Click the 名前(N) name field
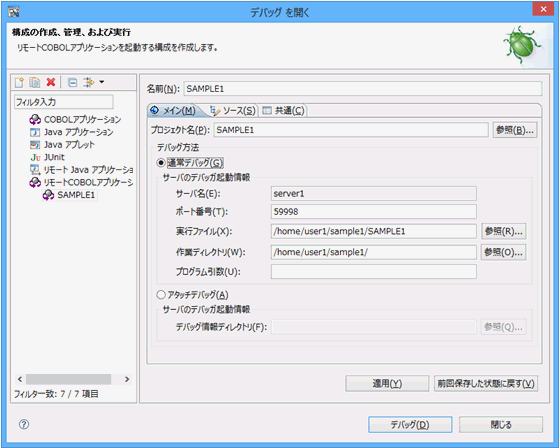 [x=363, y=89]
